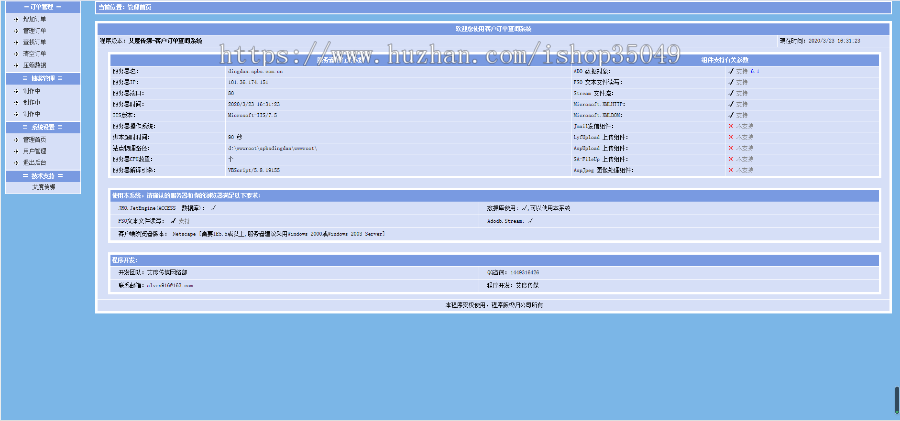
Task: Click the blue version number after ADO support
Action: click(x=755, y=72)
